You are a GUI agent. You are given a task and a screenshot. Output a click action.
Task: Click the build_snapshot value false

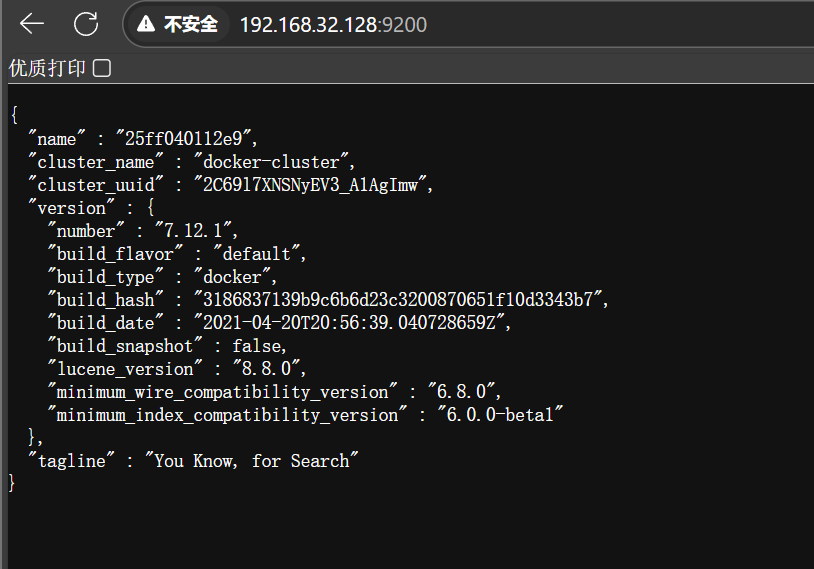click(x=258, y=346)
